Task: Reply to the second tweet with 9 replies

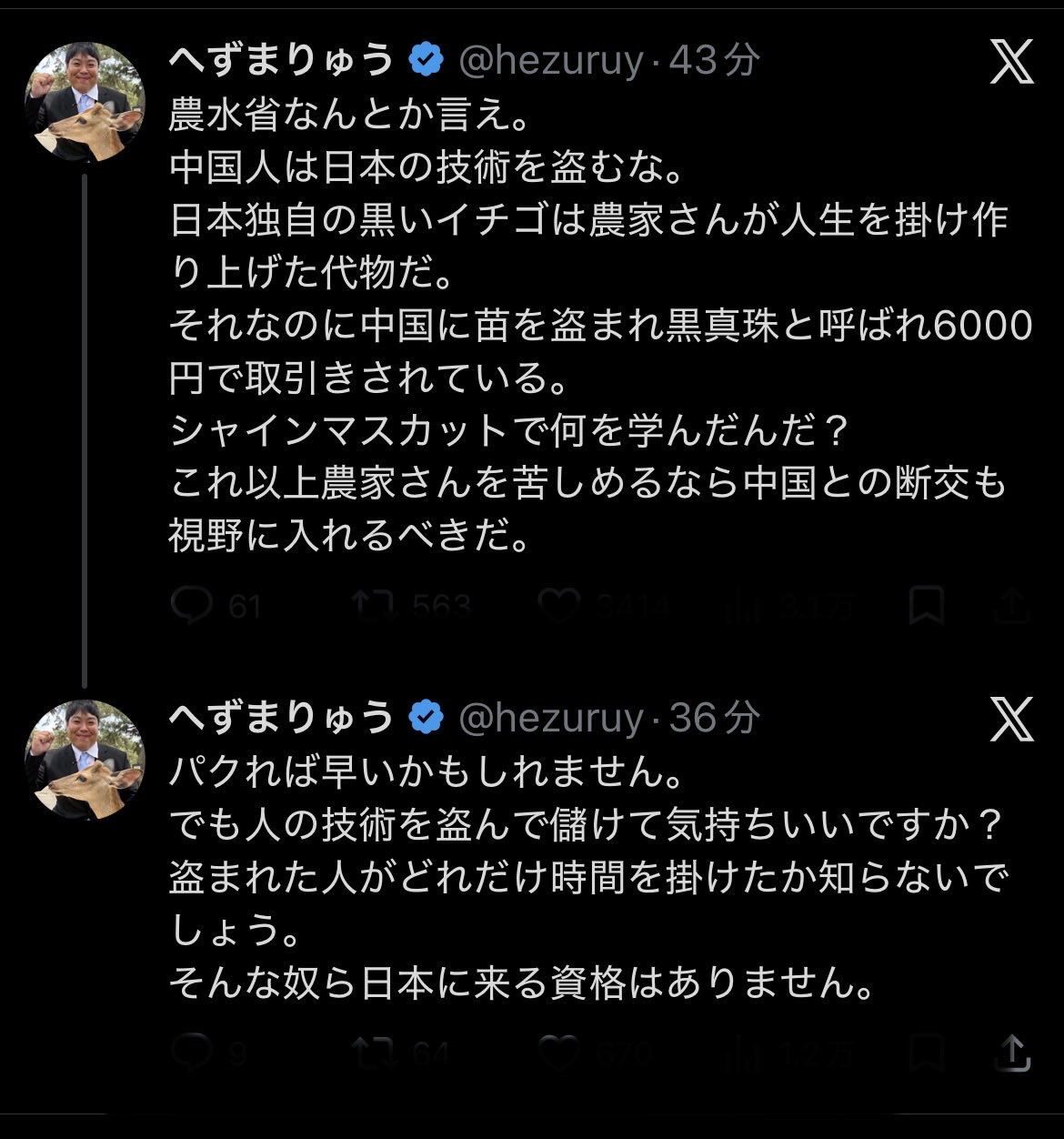Action: click(x=191, y=1053)
